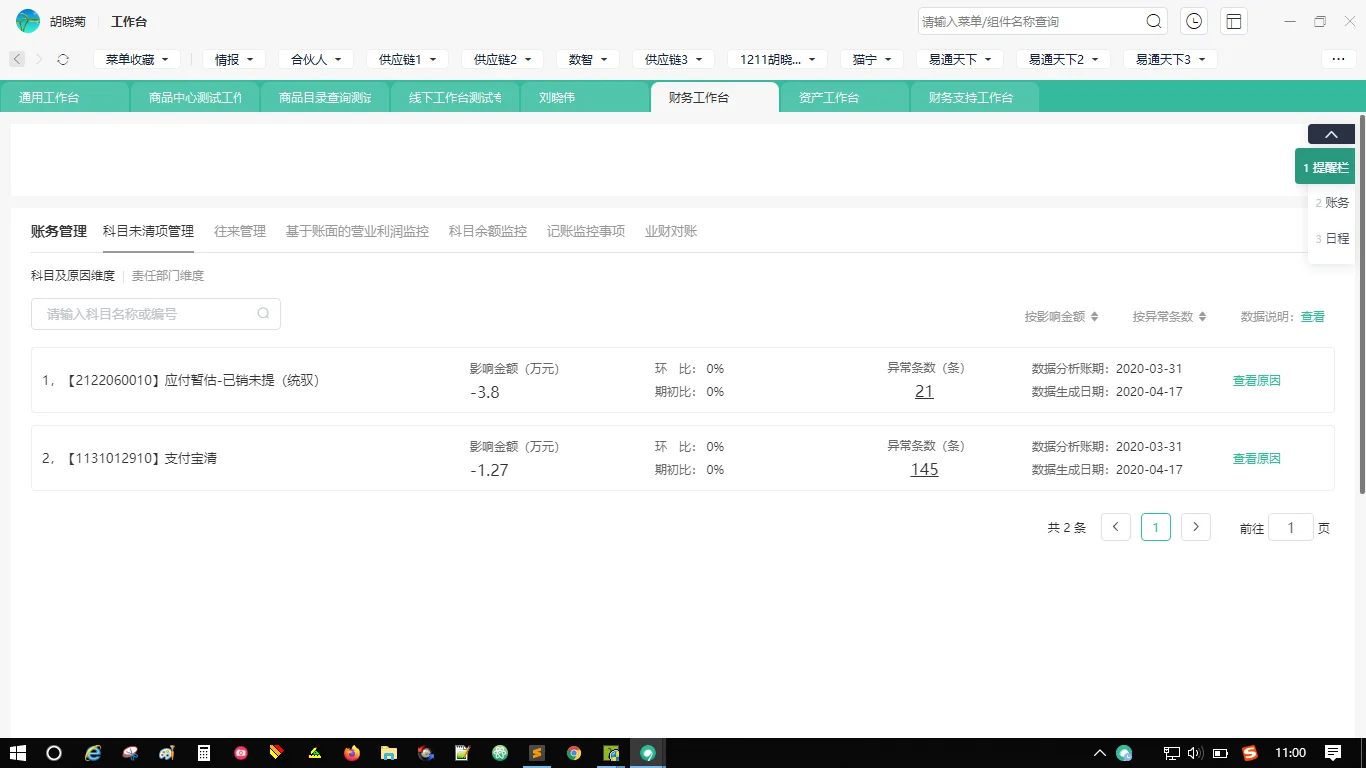
Task: Sort by 按异常条数
Action: (1169, 316)
